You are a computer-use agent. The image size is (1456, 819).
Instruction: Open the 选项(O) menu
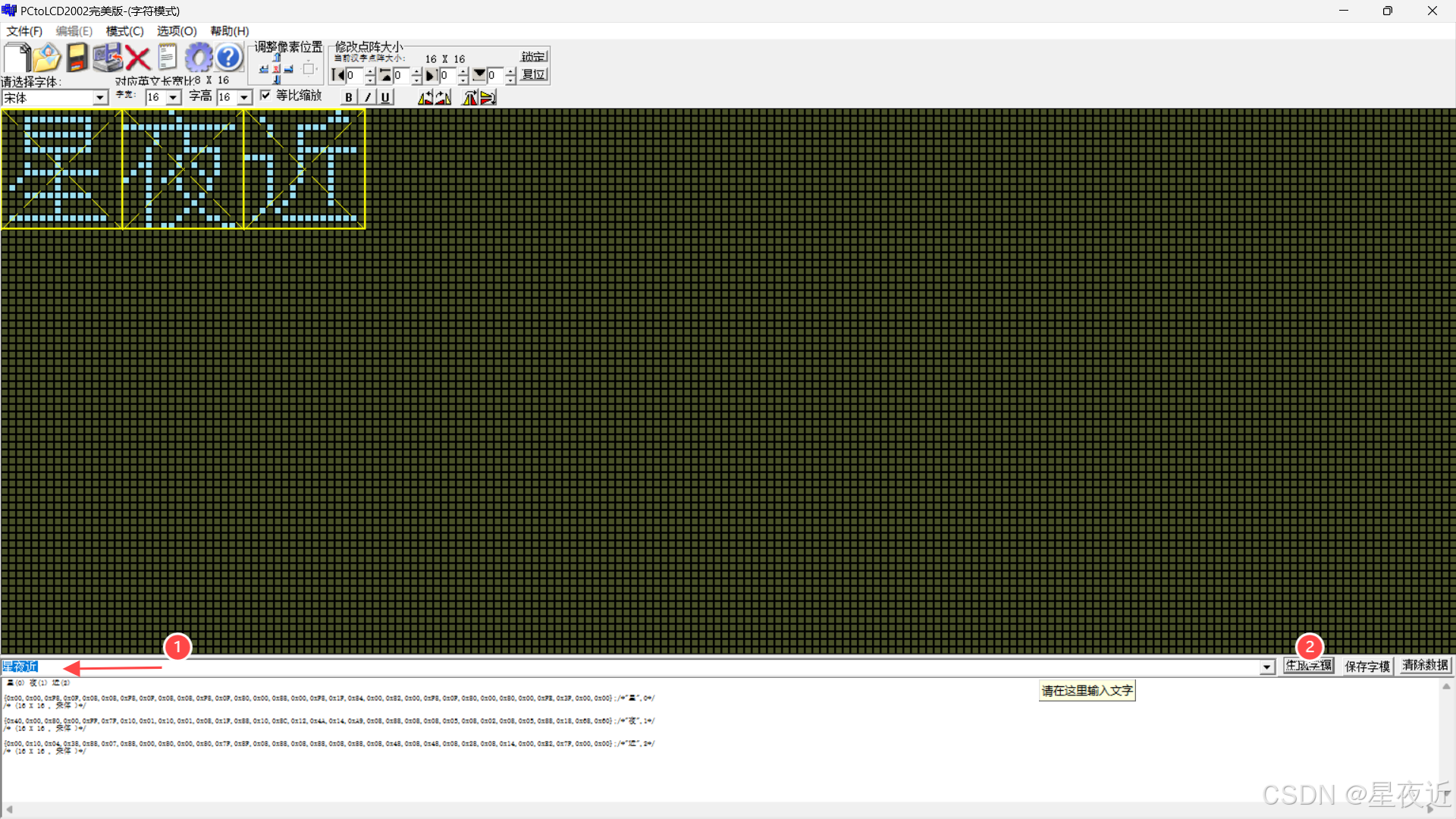[177, 31]
